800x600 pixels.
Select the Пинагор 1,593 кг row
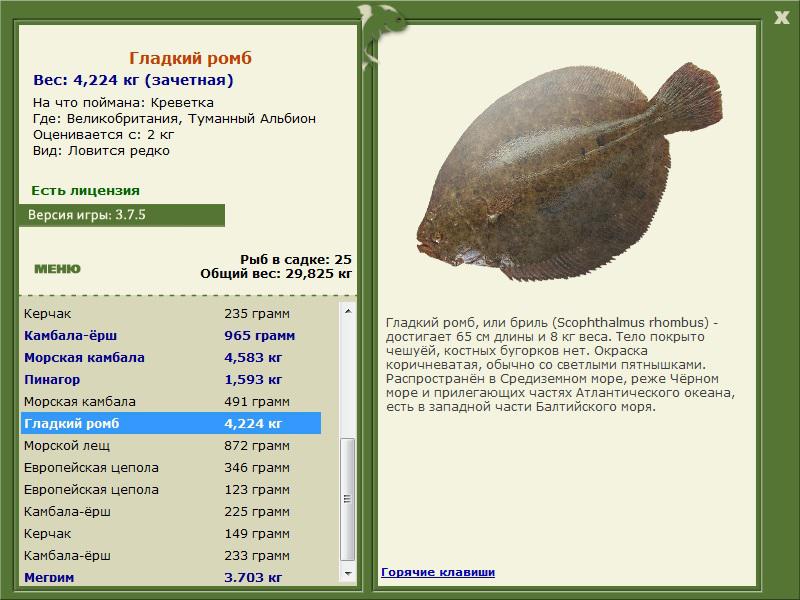click(171, 380)
